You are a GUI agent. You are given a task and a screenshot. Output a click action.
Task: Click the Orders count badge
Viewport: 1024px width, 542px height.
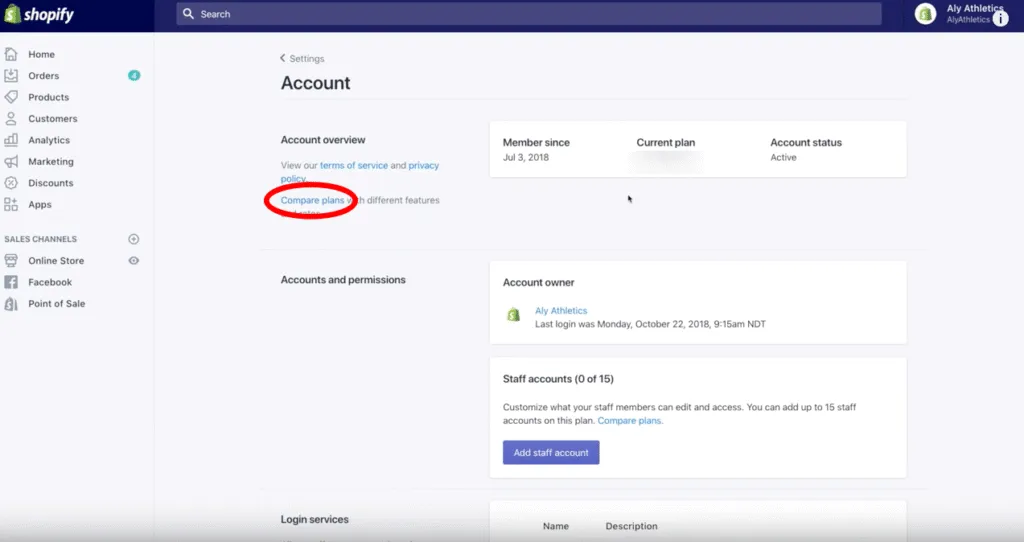(x=134, y=76)
